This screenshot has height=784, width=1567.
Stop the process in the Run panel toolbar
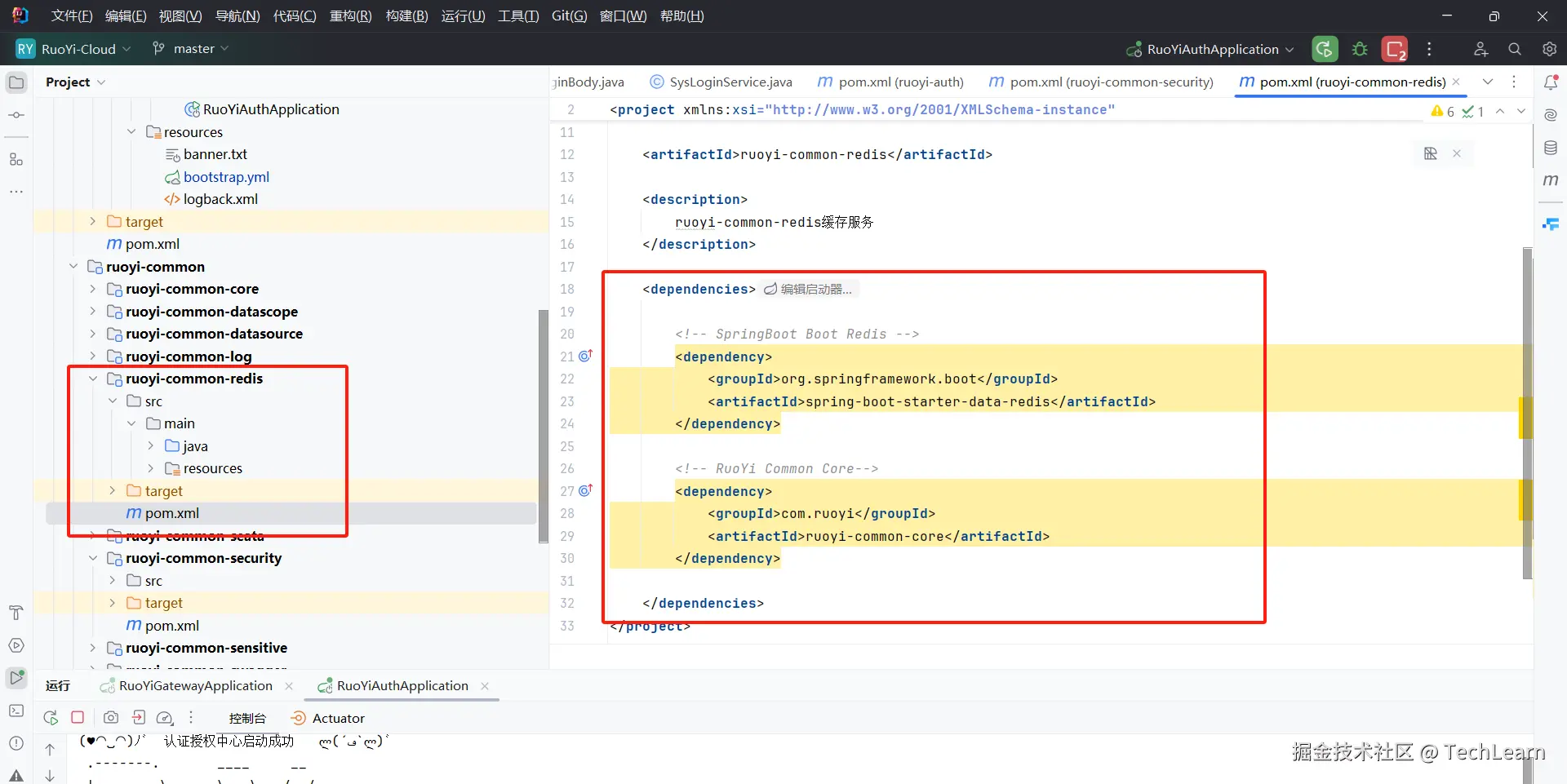[78, 718]
